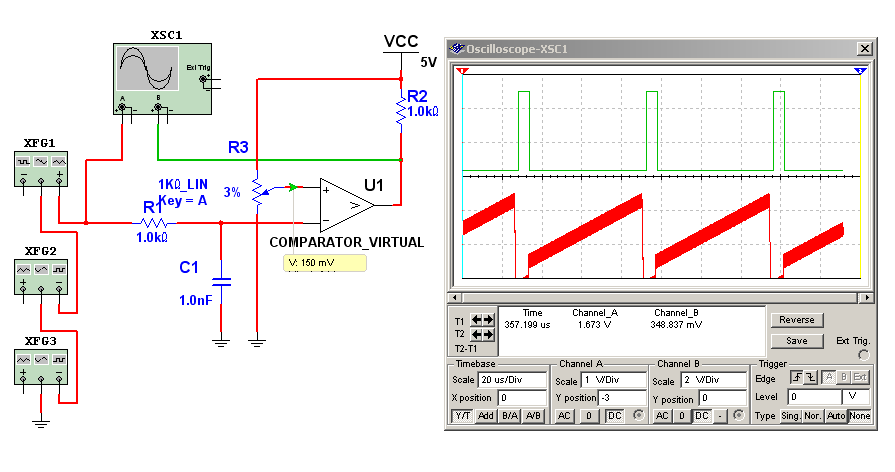The image size is (895, 472).
Task: Click the U1 comparator symbol
Action: coord(346,203)
